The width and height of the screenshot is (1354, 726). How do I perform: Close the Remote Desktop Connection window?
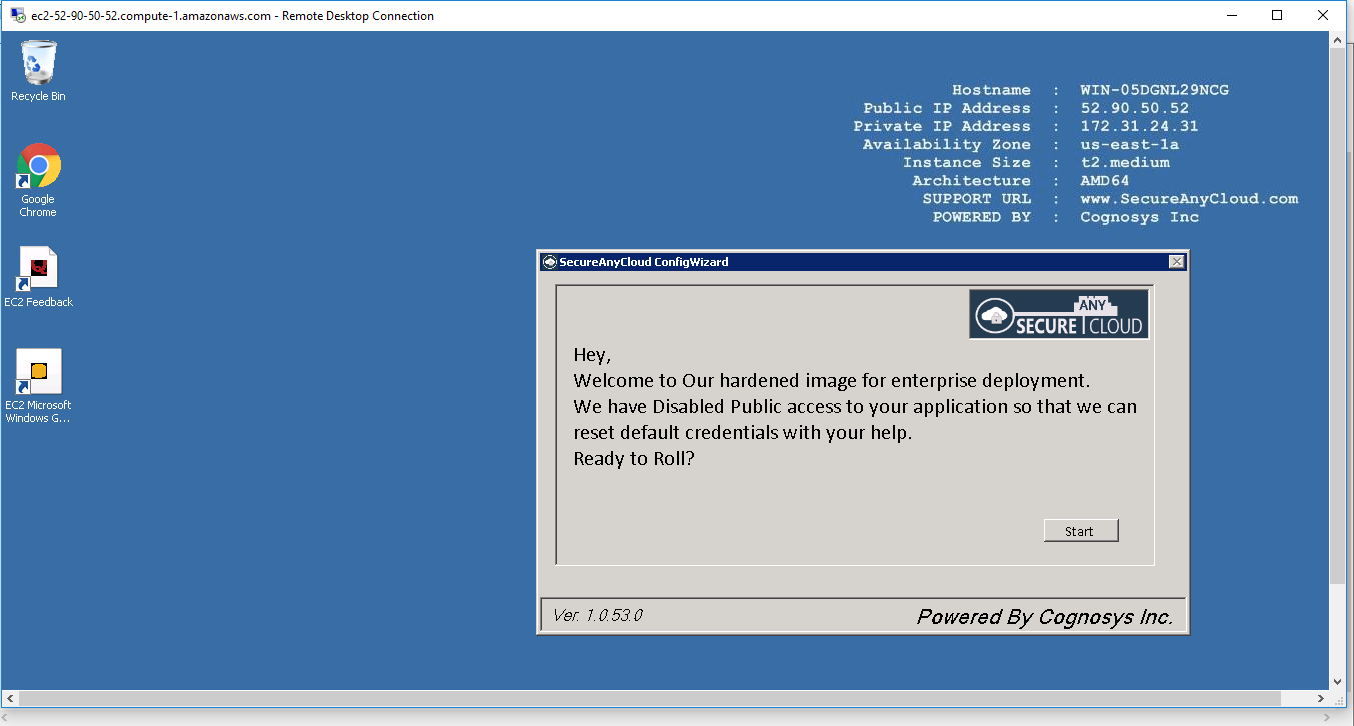click(x=1323, y=16)
